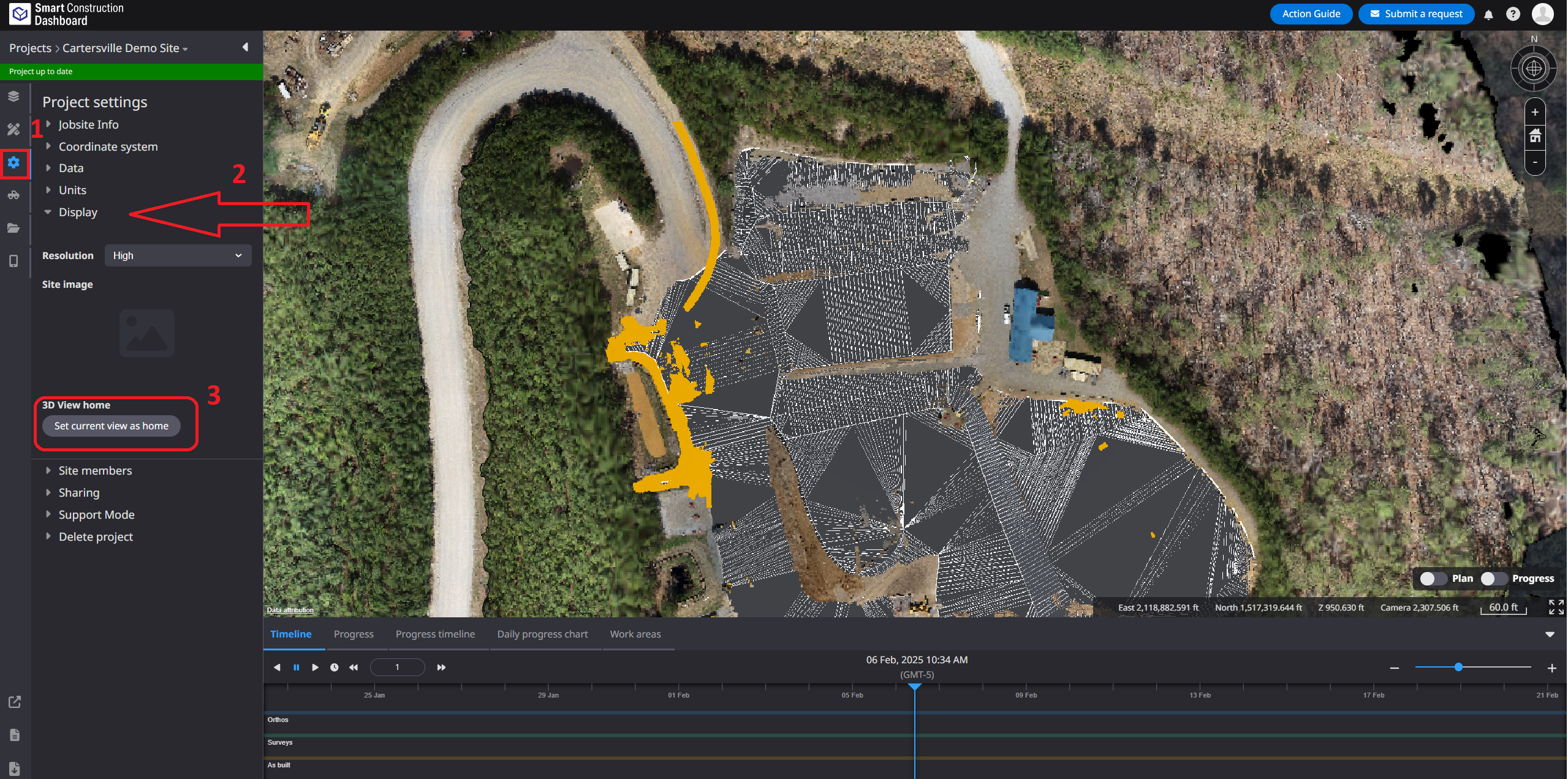Switch to the Progress tab
Image resolution: width=1568 pixels, height=779 pixels.
coord(354,634)
